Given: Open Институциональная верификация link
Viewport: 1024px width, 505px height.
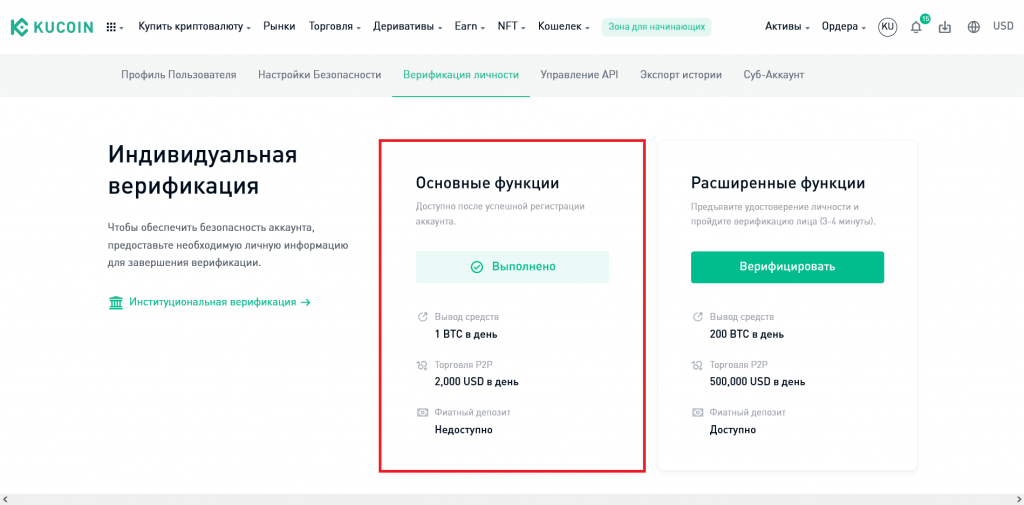Looking at the screenshot, I should coord(219,302).
